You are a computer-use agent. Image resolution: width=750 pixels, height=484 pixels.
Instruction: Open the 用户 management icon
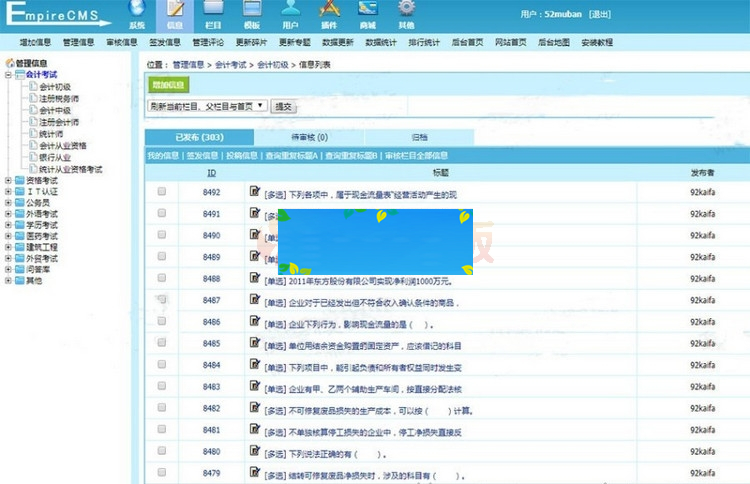[x=290, y=14]
